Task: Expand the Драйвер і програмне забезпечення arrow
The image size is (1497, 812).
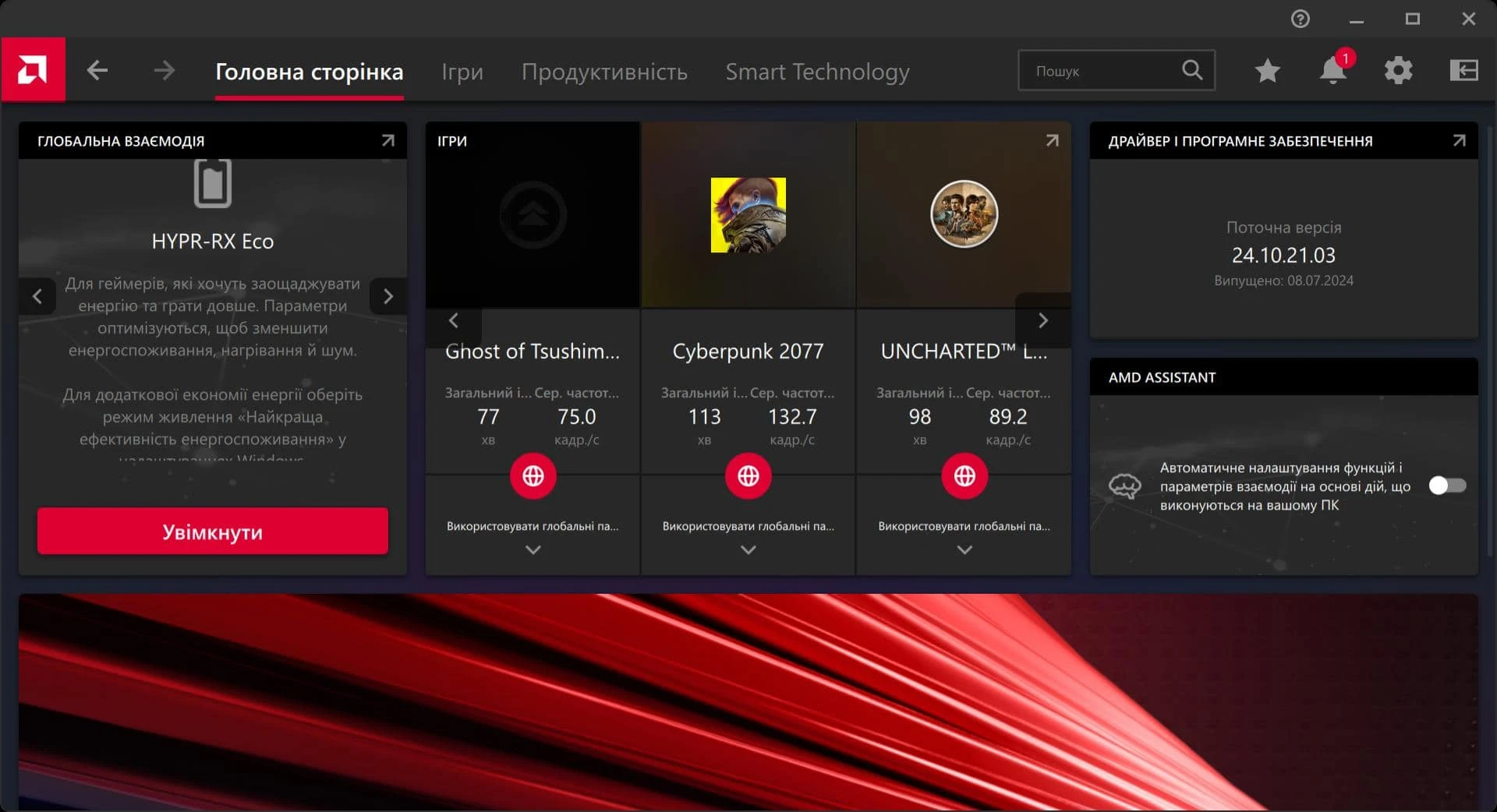Action: click(x=1459, y=140)
